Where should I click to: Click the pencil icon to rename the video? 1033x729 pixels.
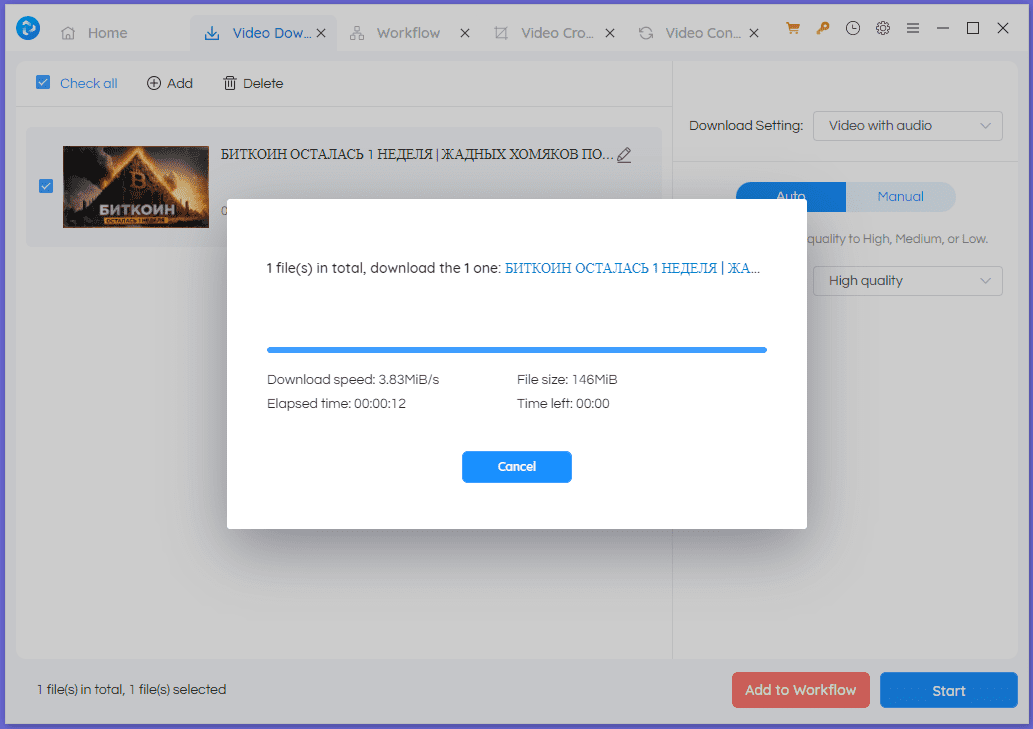point(624,155)
